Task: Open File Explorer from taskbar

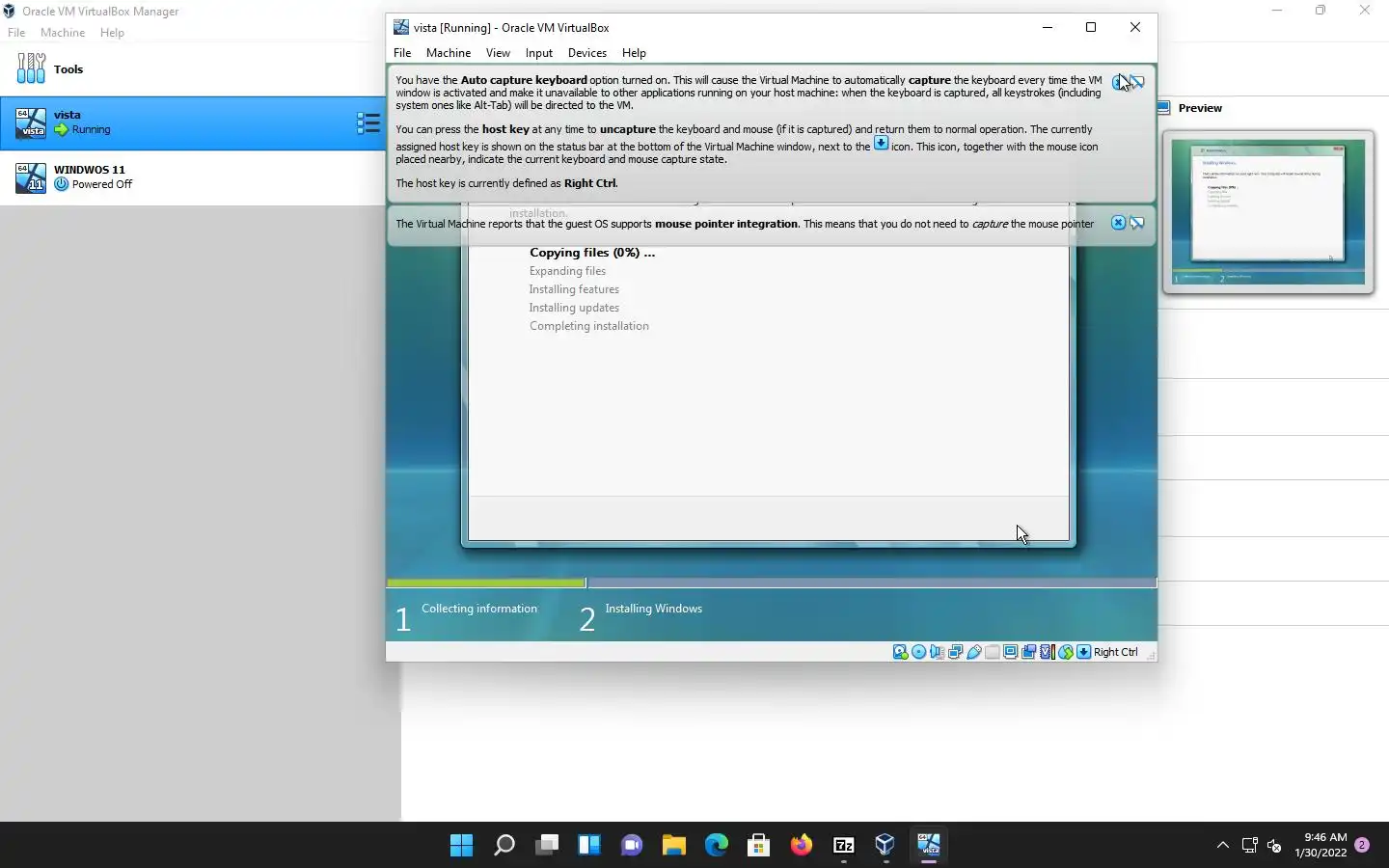Action: pyautogui.click(x=674, y=846)
